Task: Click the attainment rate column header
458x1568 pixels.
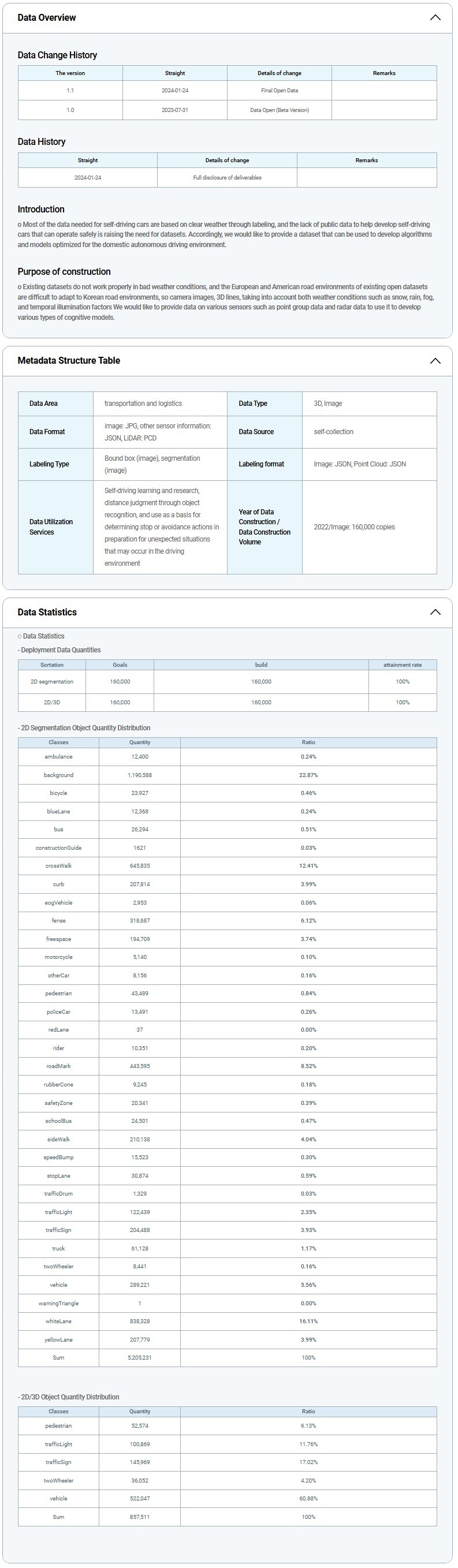Action: (x=402, y=664)
